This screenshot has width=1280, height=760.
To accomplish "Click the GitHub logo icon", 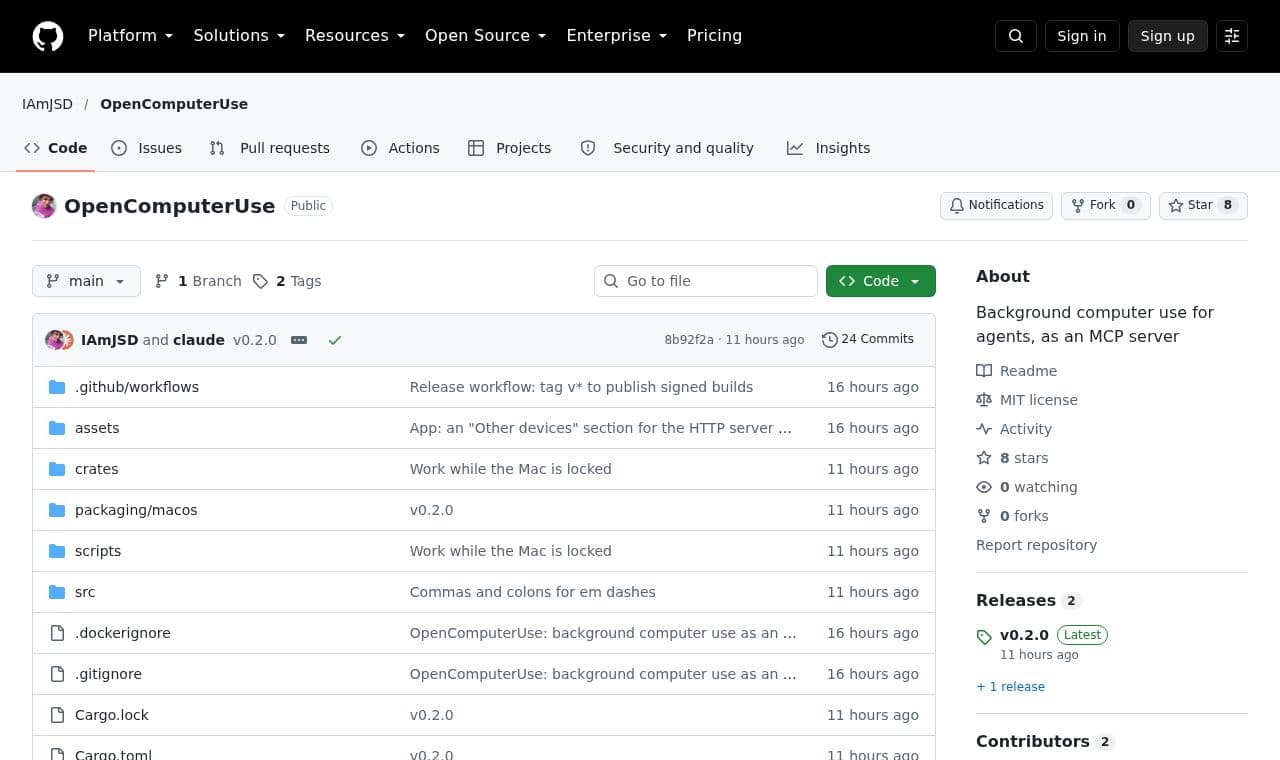I will [48, 36].
